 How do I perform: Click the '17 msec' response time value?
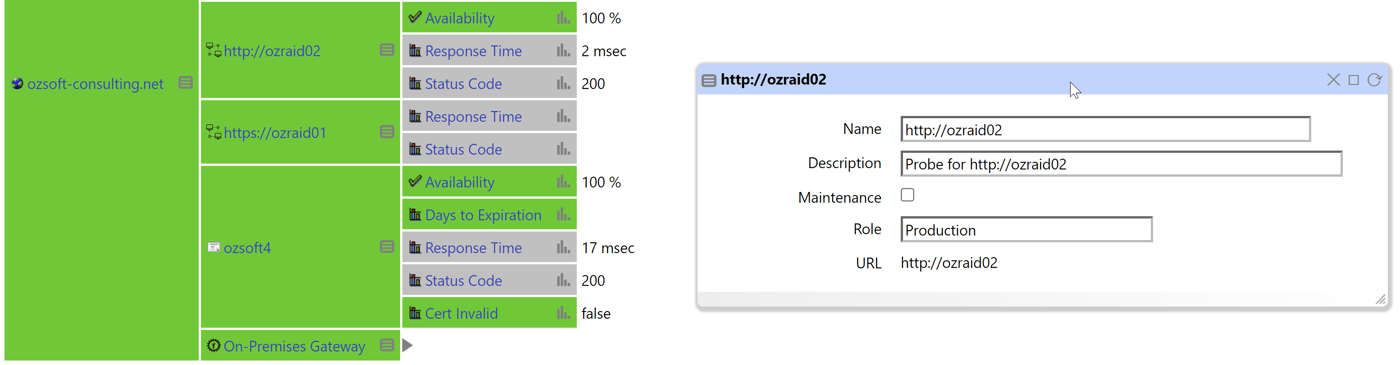click(x=608, y=248)
